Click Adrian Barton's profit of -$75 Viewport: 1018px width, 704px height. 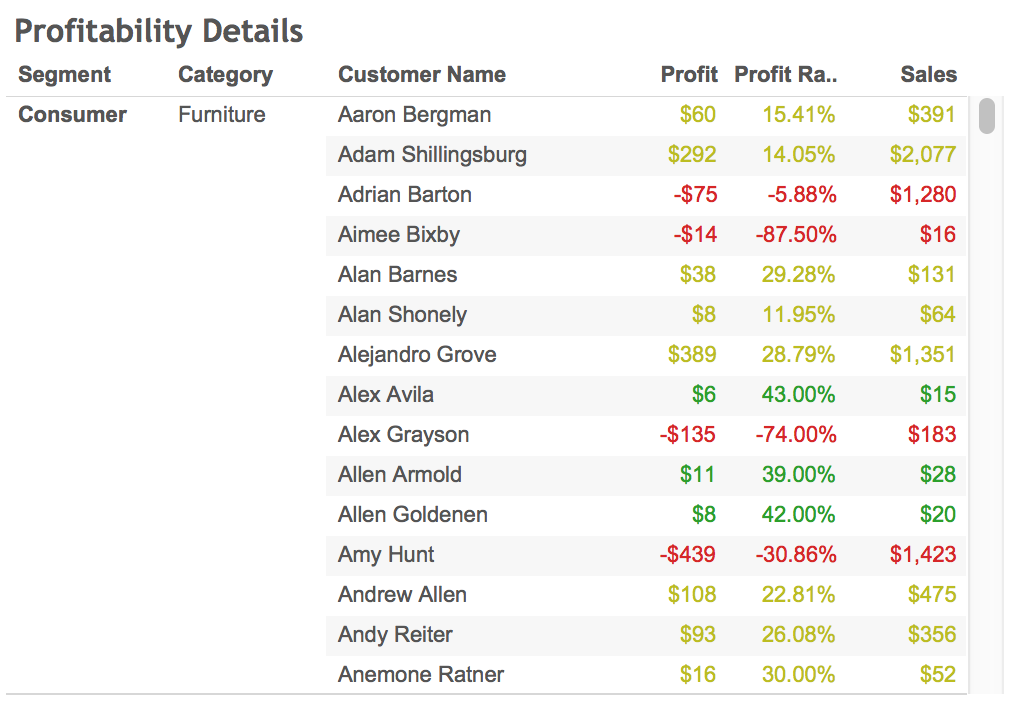(695, 194)
